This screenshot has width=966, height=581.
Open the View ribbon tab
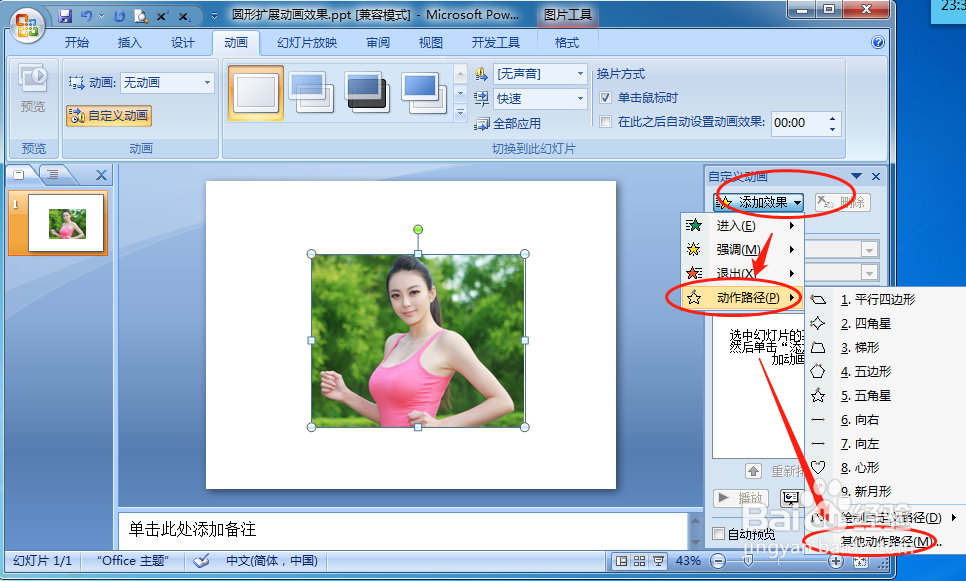(x=431, y=43)
